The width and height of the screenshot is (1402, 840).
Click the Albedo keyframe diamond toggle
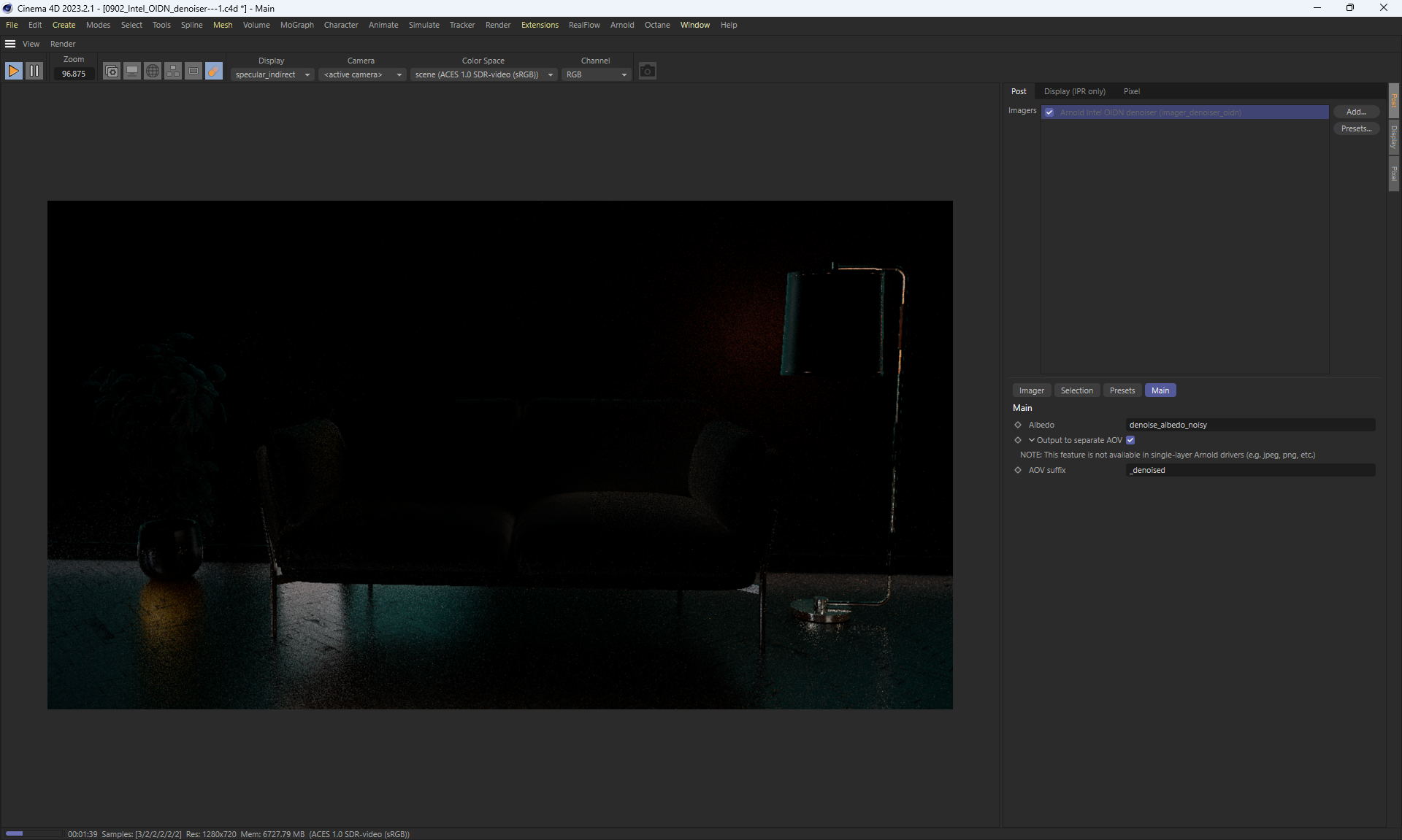[1018, 425]
